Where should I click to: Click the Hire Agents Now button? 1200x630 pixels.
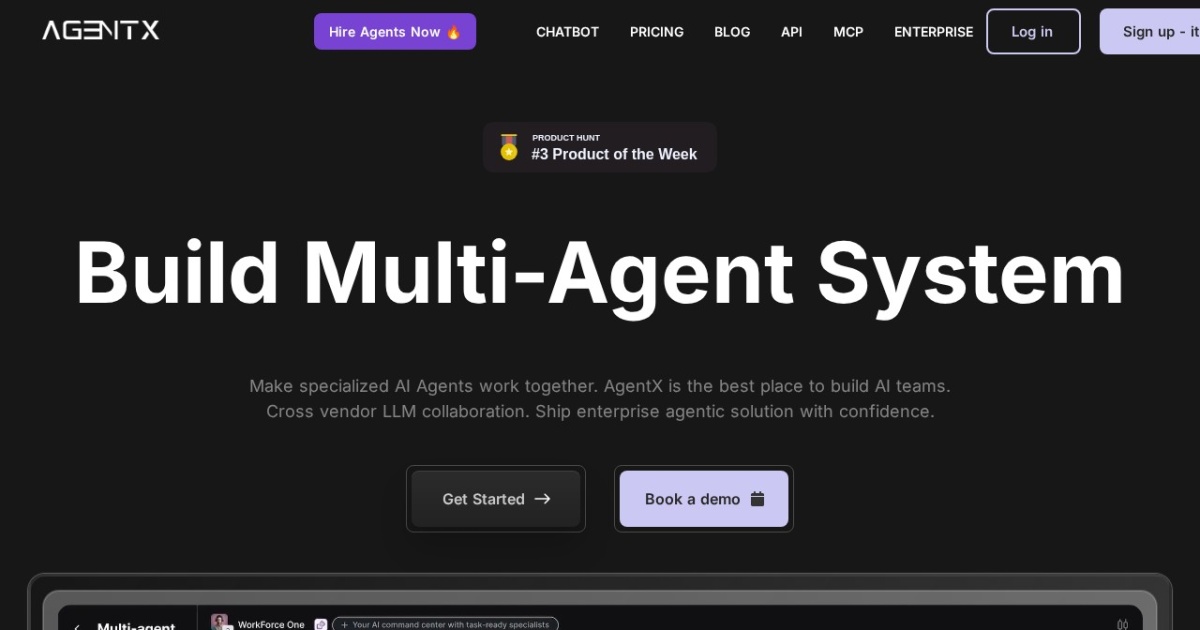(x=395, y=31)
